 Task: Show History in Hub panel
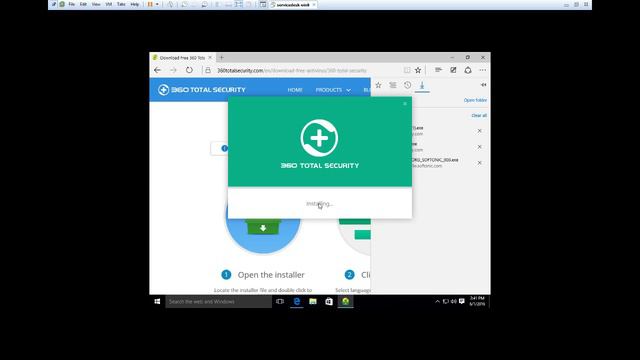pyautogui.click(x=407, y=85)
